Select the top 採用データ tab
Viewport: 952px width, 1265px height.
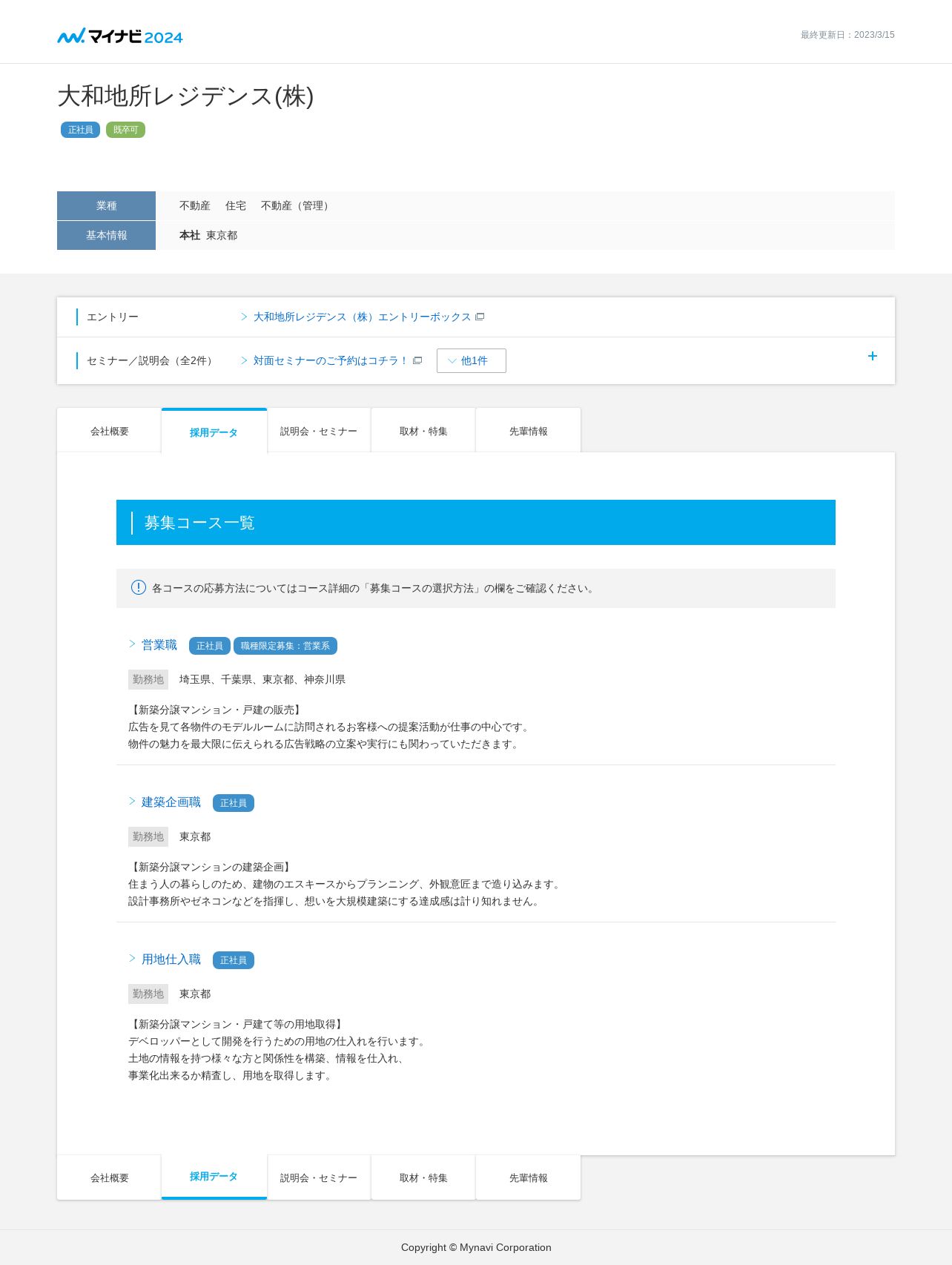click(x=214, y=431)
